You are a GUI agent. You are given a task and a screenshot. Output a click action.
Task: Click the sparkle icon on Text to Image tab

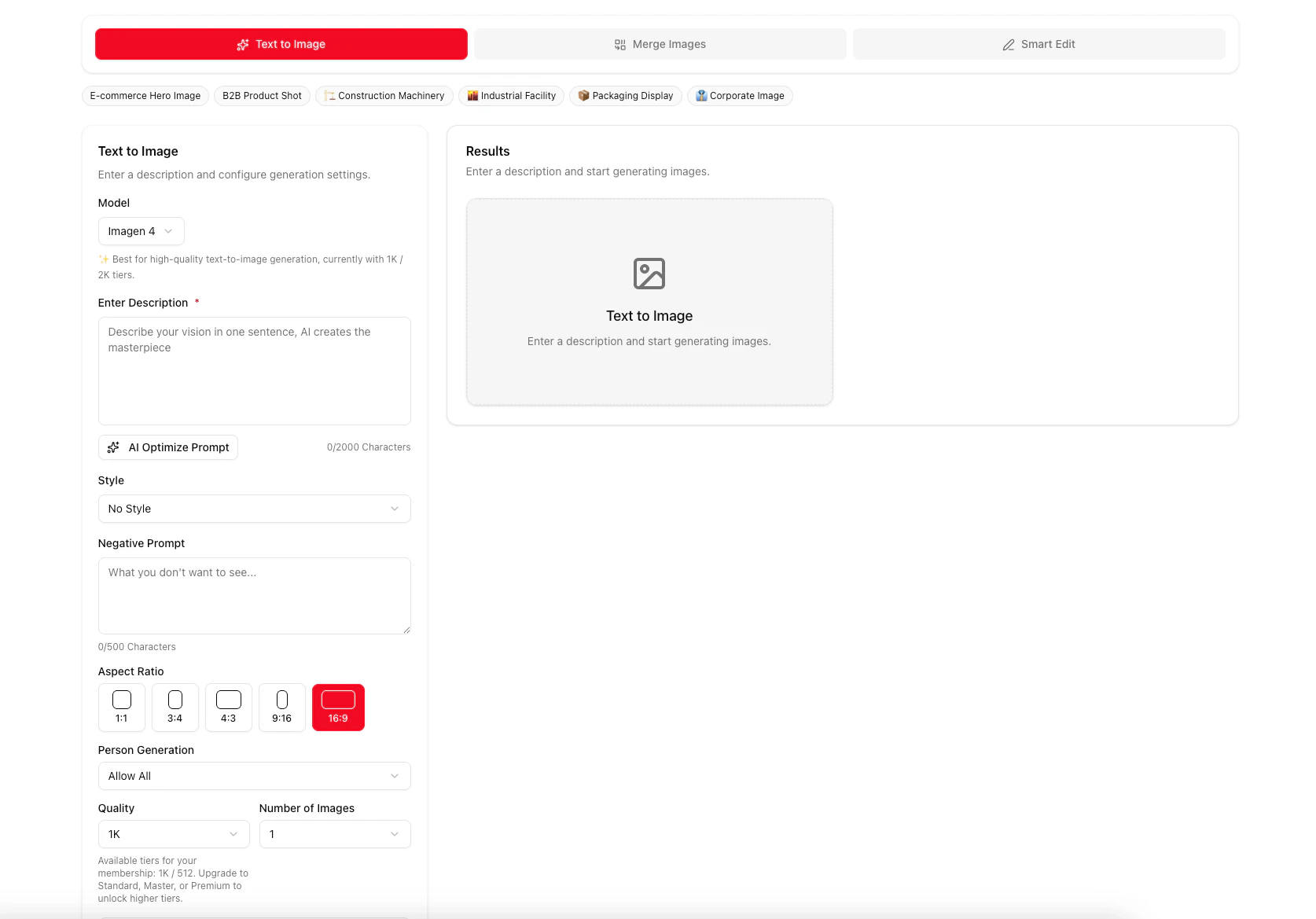[x=243, y=45]
